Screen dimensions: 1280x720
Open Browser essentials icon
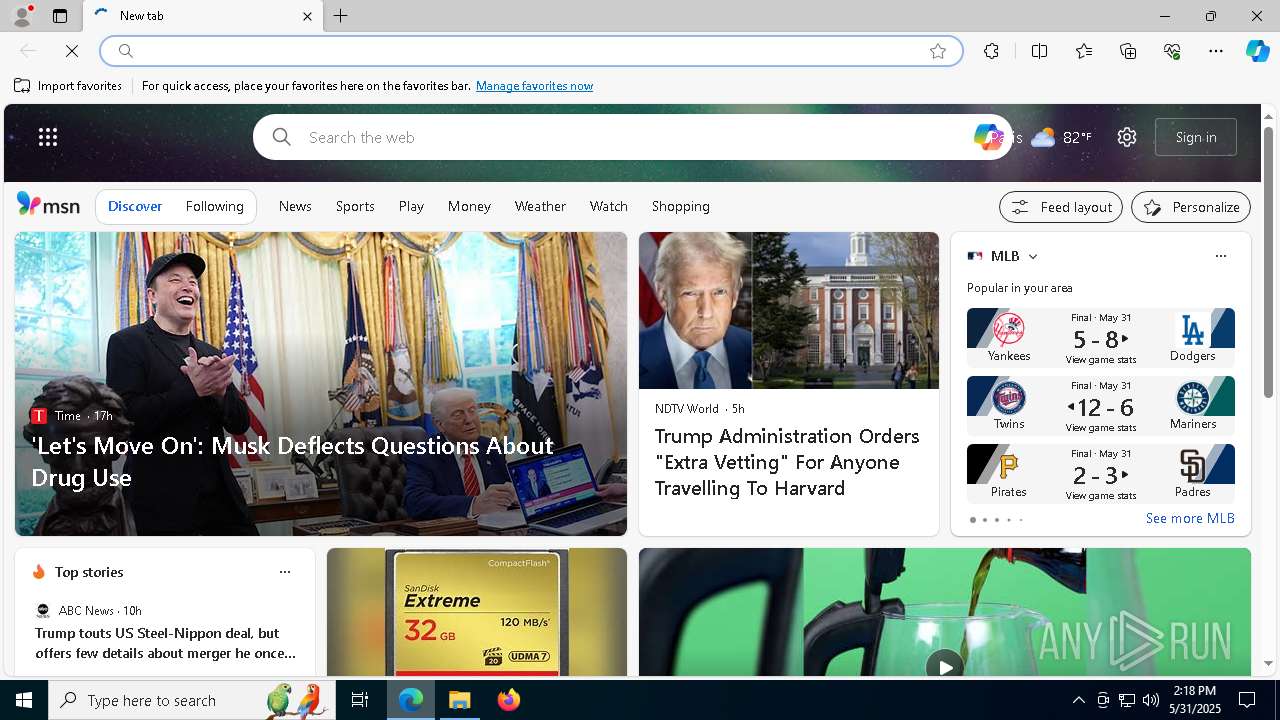pyautogui.click(x=1172, y=51)
